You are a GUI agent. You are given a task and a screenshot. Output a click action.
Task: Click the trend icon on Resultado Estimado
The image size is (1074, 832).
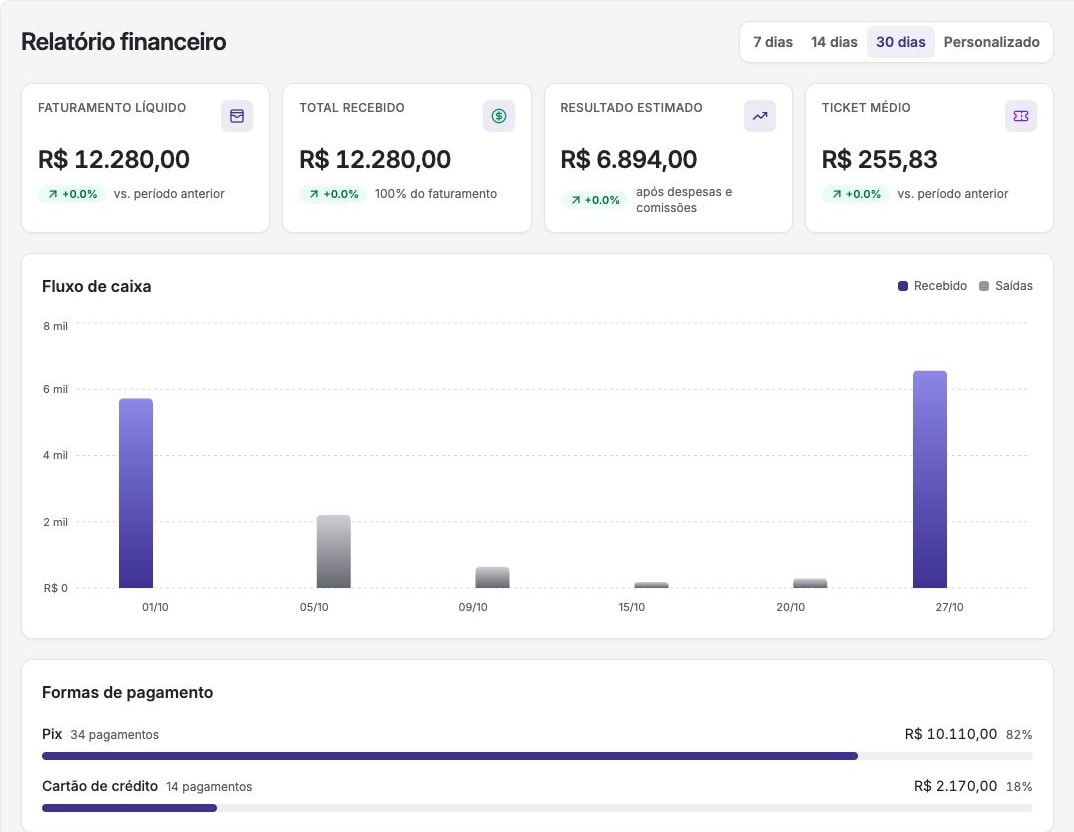point(760,116)
